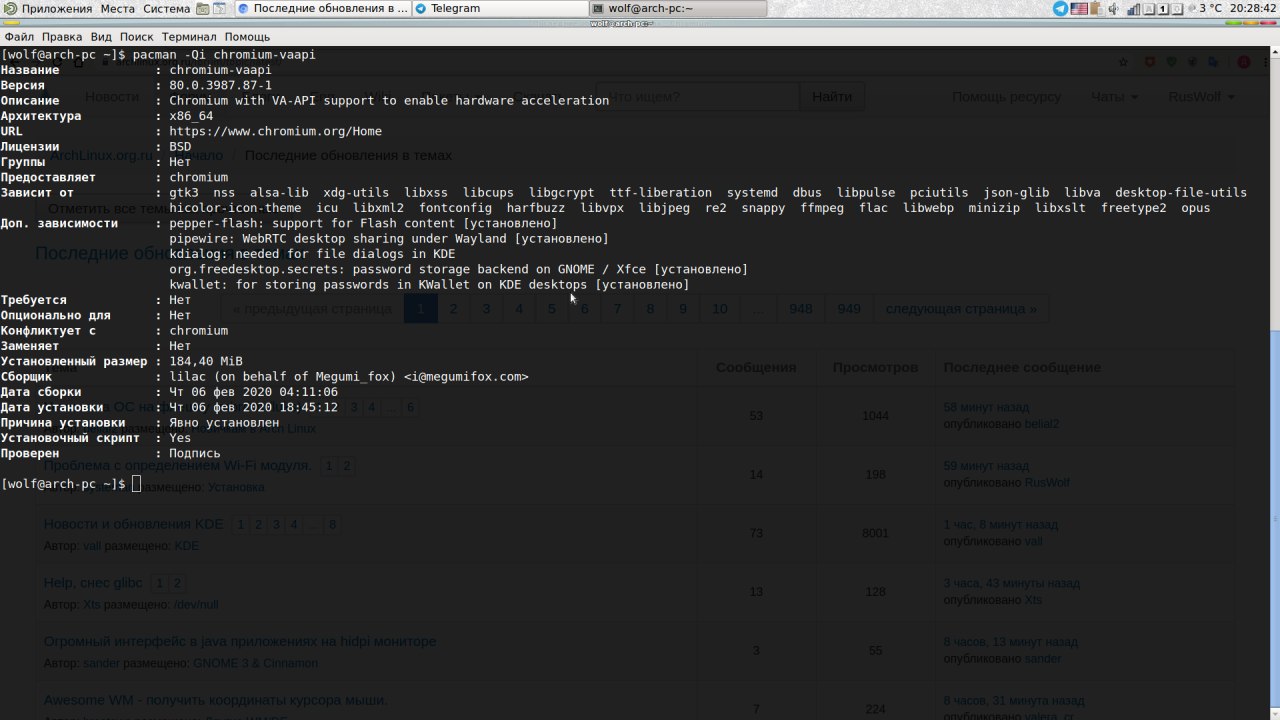Open the terminal Файл menu

pyautogui.click(x=19, y=36)
